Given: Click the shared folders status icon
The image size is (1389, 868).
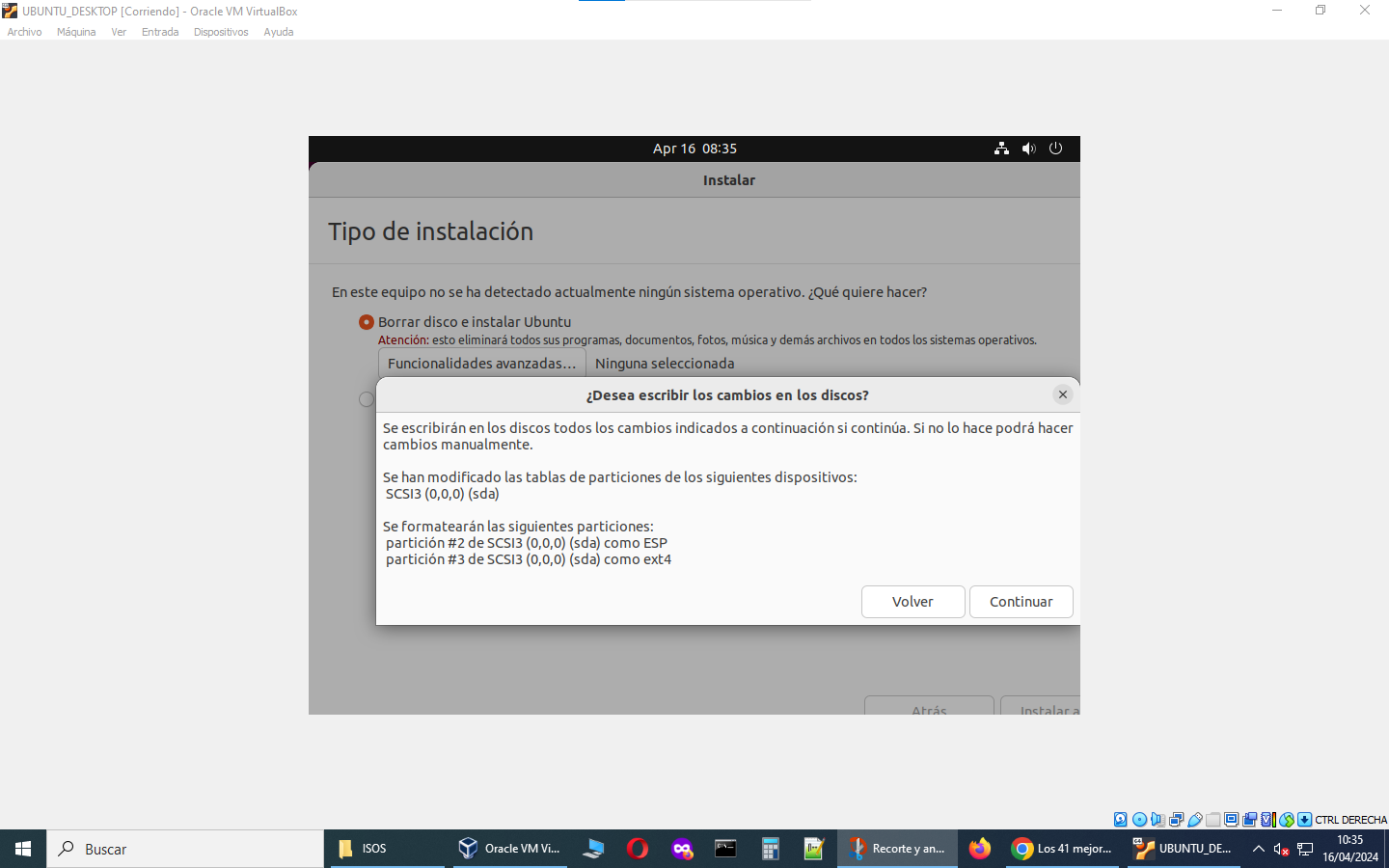Looking at the screenshot, I should [1213, 820].
